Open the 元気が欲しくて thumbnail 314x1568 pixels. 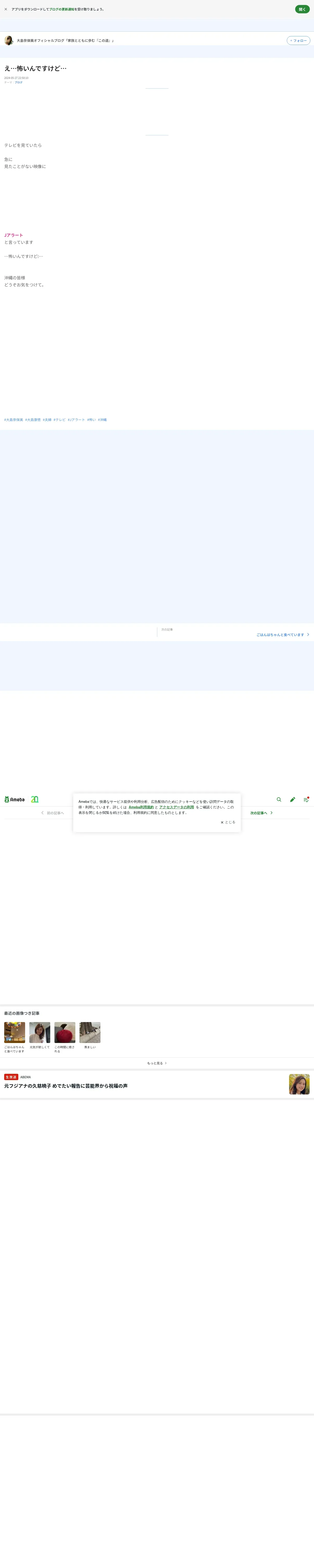point(40,1032)
